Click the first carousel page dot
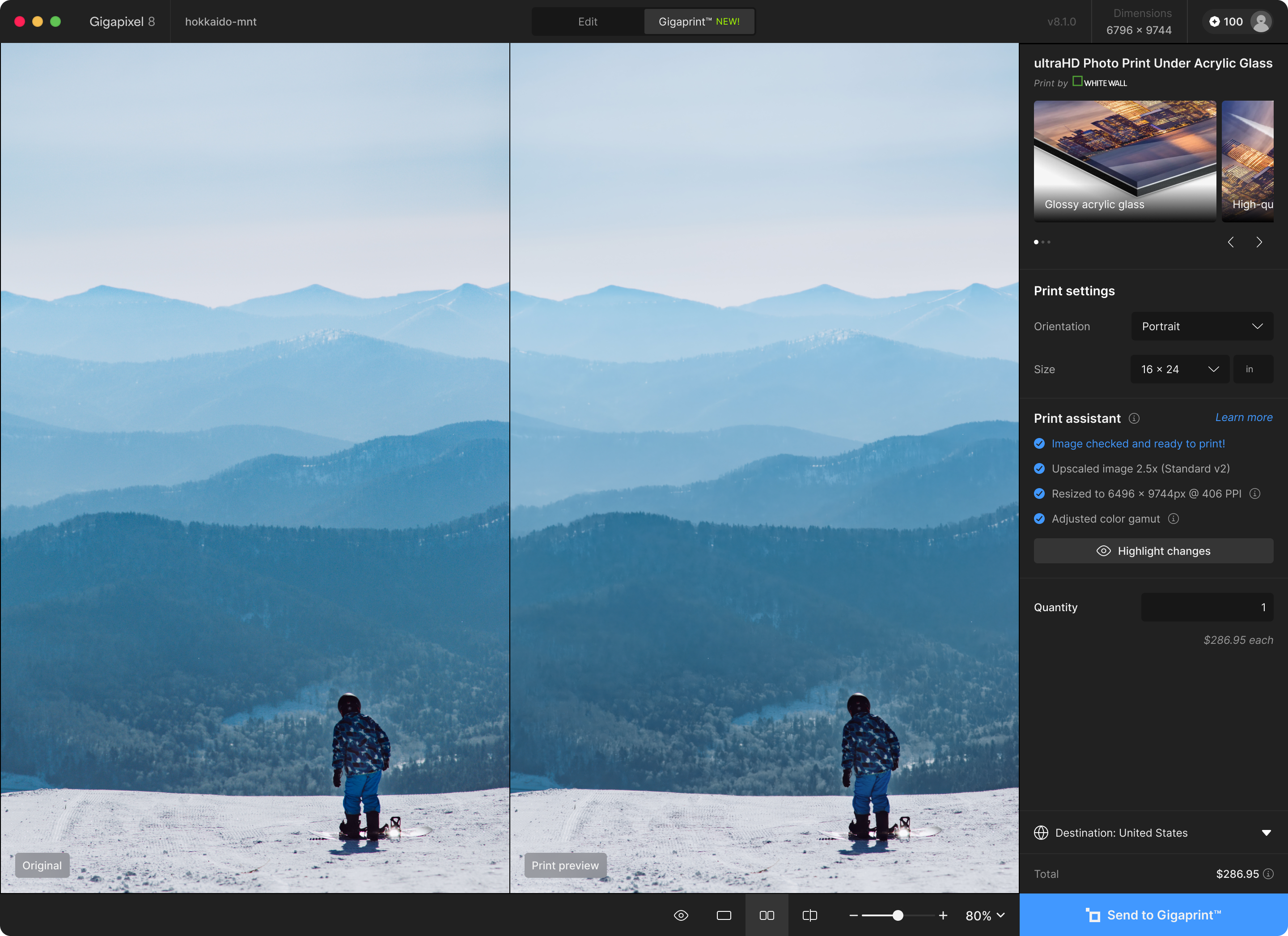1288x936 pixels. coord(1036,242)
